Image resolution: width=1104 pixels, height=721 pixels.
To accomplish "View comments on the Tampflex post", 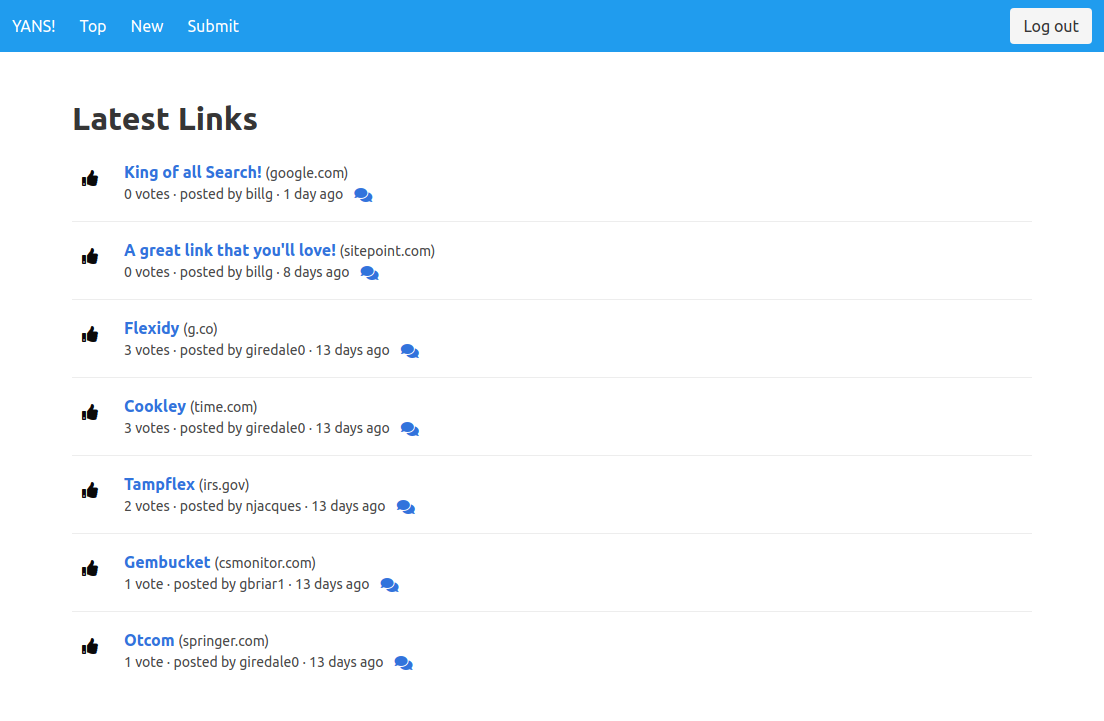I will [x=405, y=506].
